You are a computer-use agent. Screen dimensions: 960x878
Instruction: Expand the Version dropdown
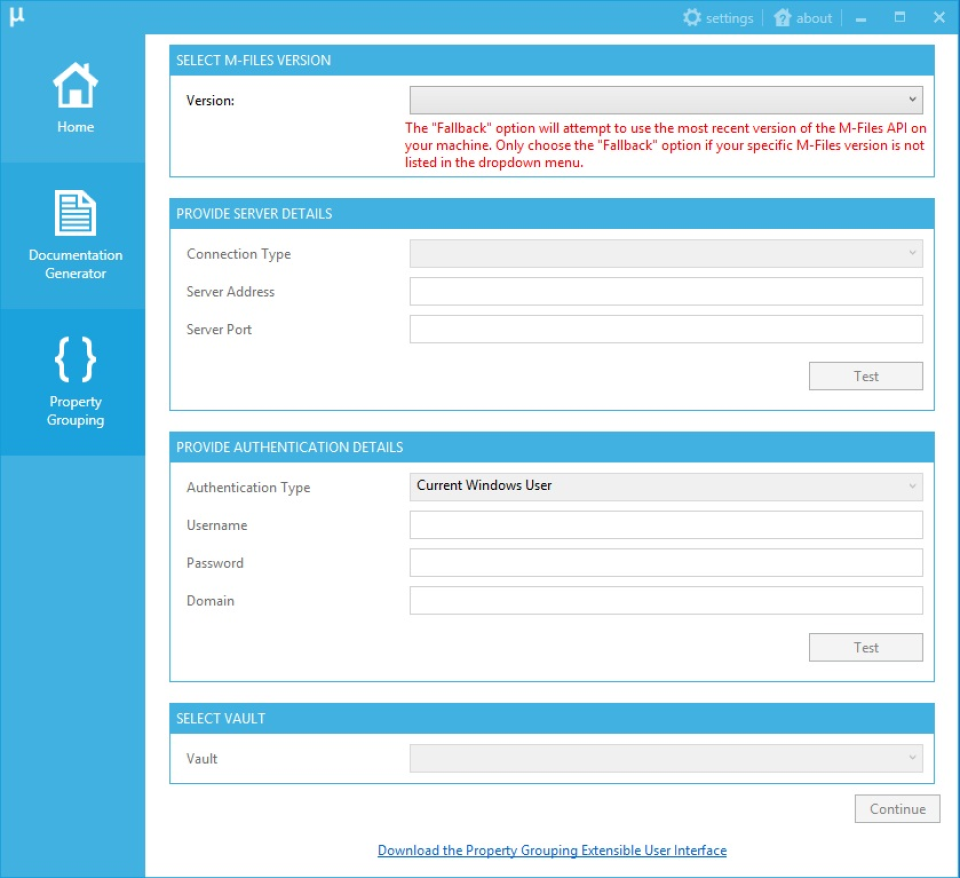coord(666,100)
